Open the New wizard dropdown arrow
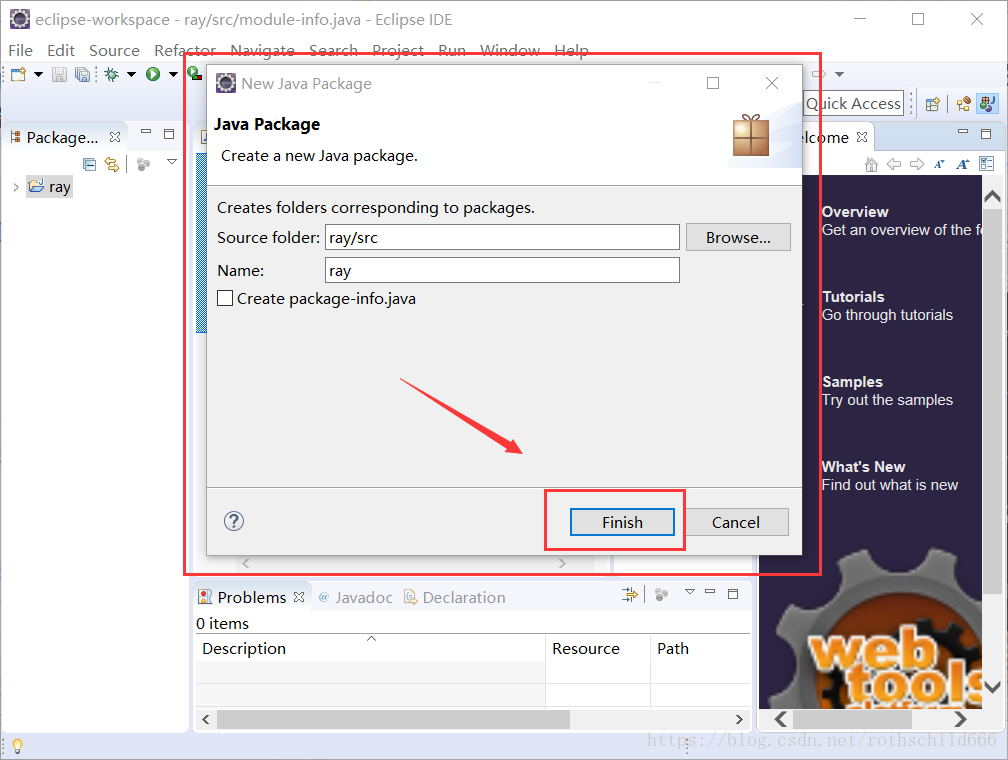 point(39,75)
